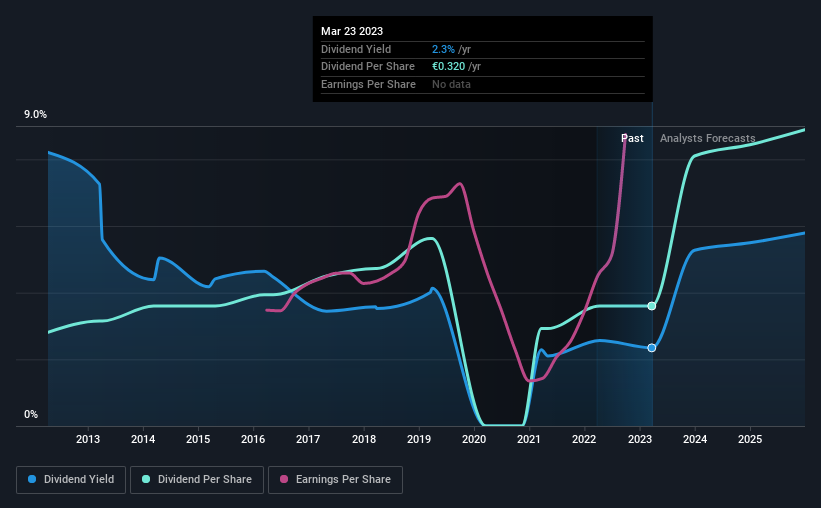Click the 2019 x-axis label
Image resolution: width=821 pixels, height=508 pixels.
(419, 439)
